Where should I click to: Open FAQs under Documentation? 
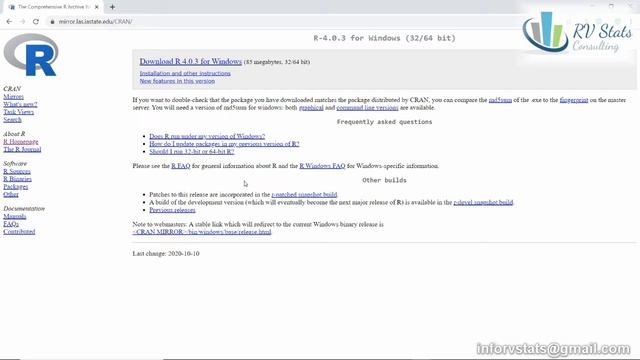(11, 224)
